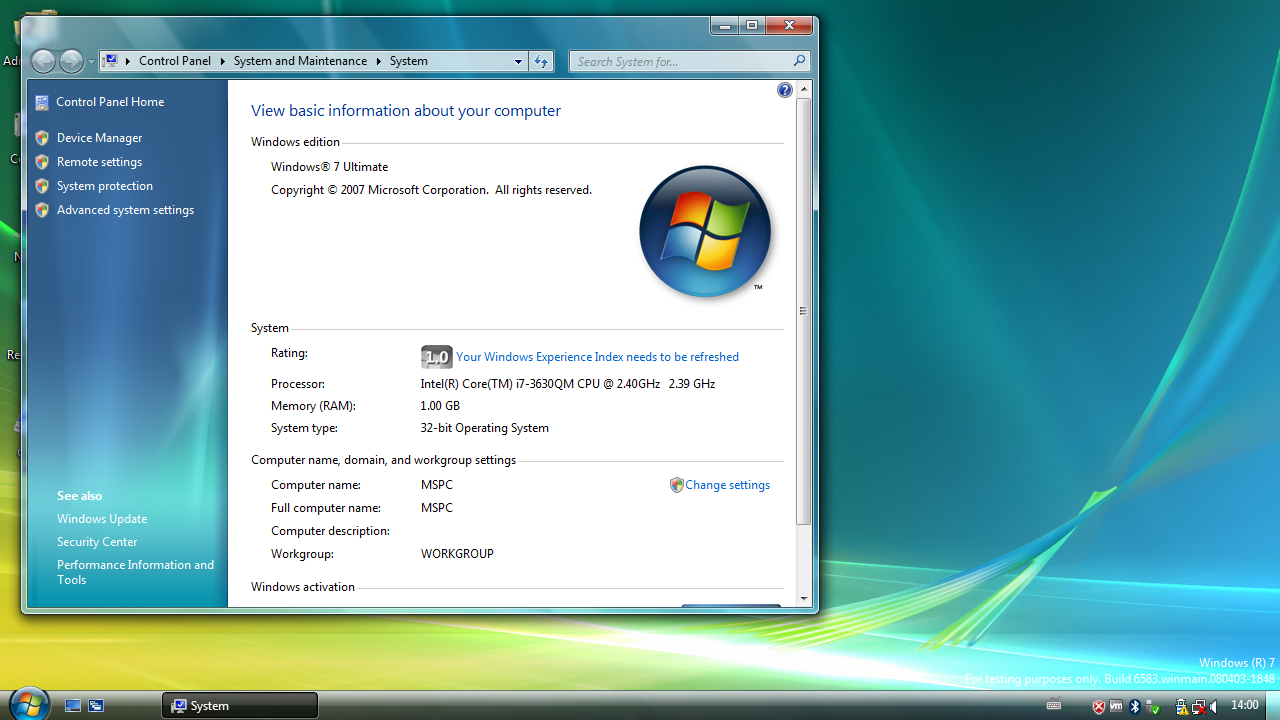Image resolution: width=1280 pixels, height=720 pixels.
Task: Click the Safely Remove Hardware tray icon
Action: (1153, 706)
